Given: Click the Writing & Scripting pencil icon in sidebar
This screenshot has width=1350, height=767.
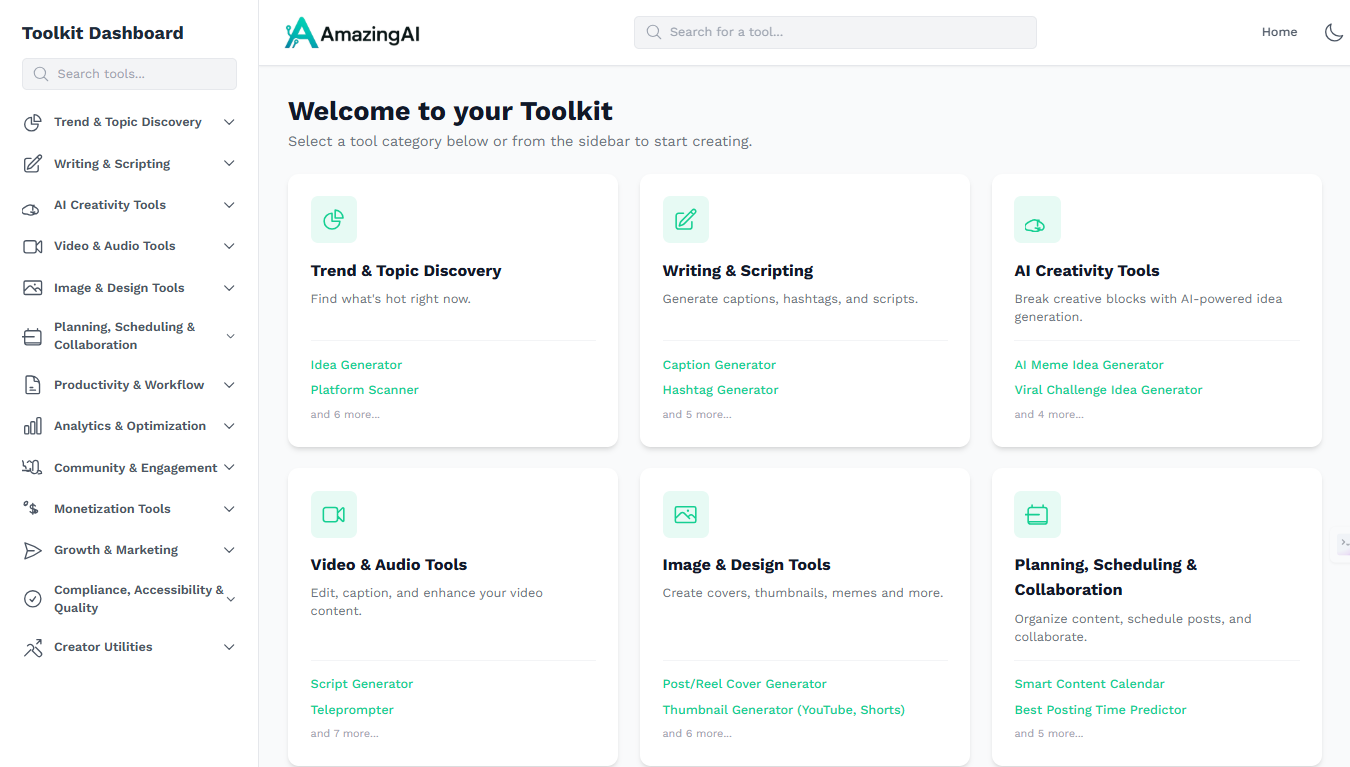Looking at the screenshot, I should pyautogui.click(x=33, y=163).
